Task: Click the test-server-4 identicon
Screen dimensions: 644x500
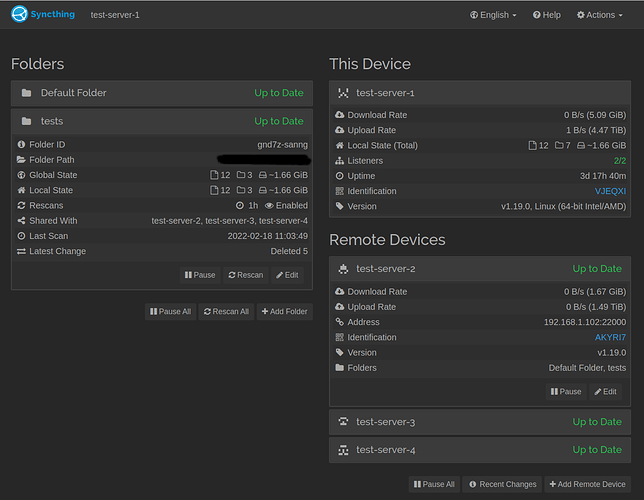Action: point(343,450)
